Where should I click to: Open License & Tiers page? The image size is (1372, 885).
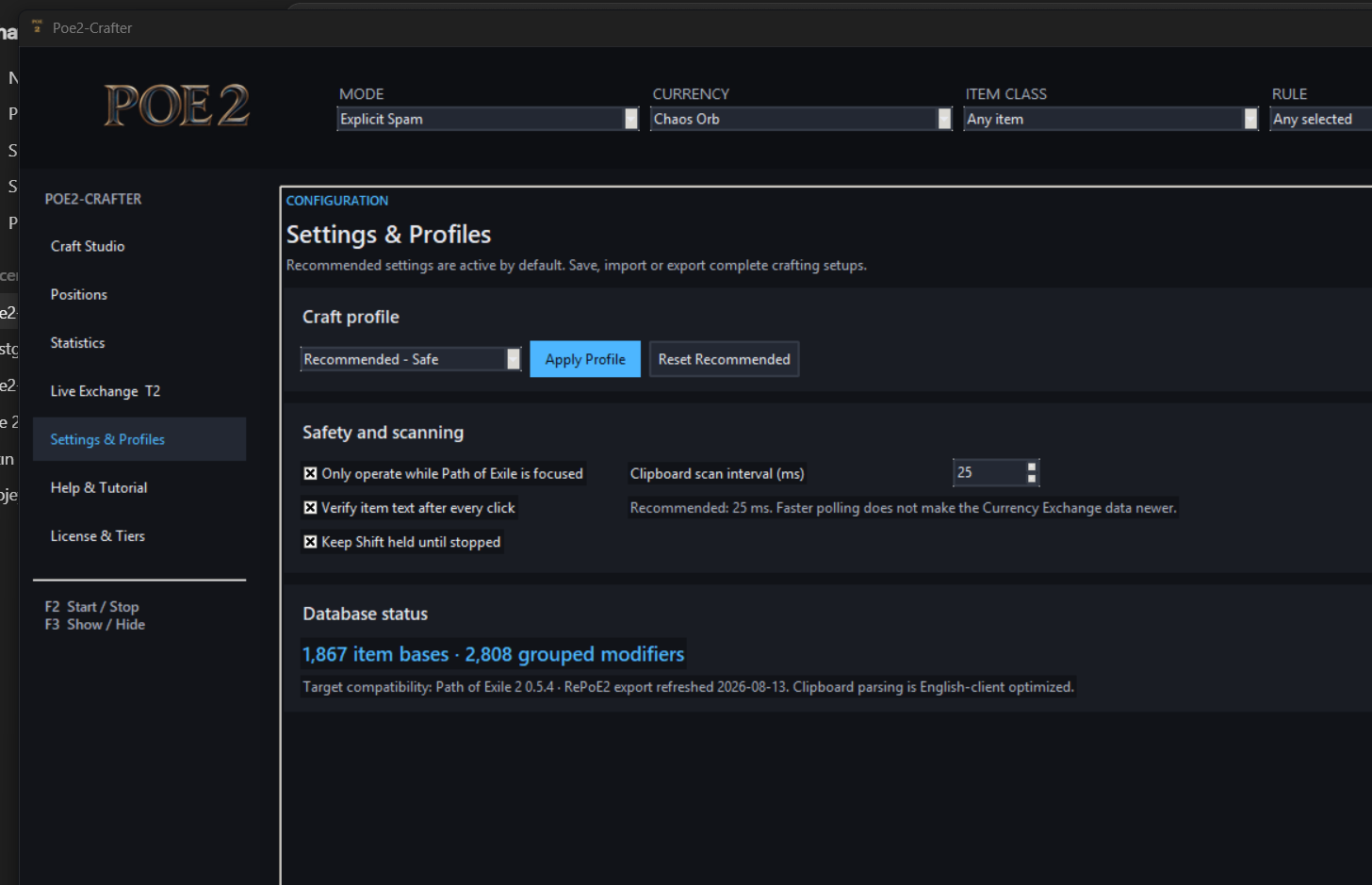point(139,535)
